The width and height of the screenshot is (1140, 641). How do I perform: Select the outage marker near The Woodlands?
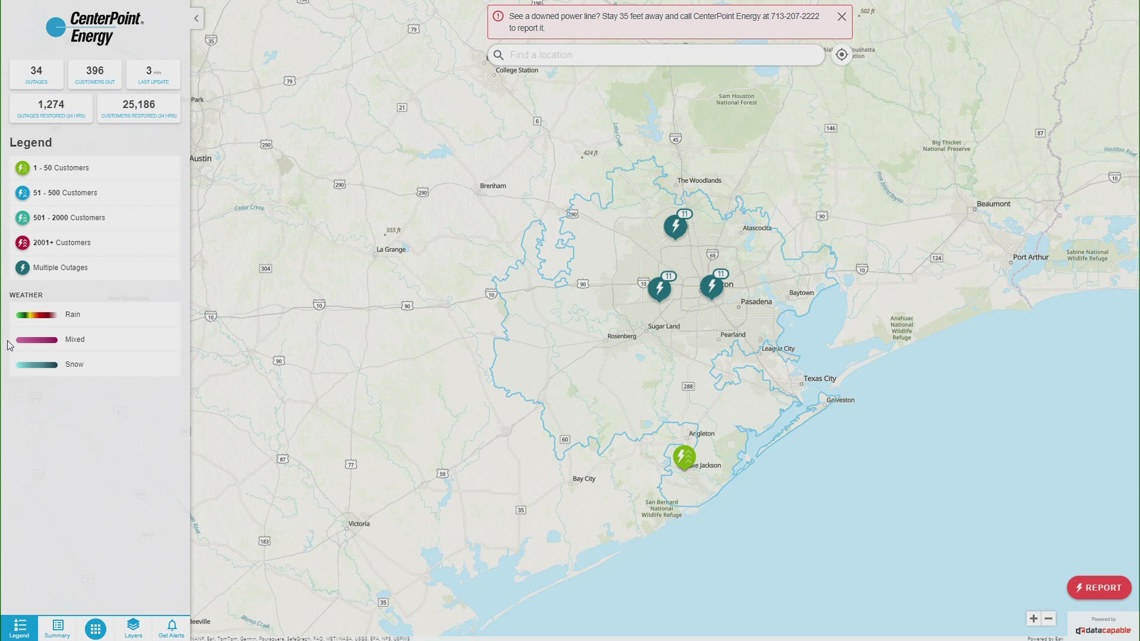click(x=675, y=227)
